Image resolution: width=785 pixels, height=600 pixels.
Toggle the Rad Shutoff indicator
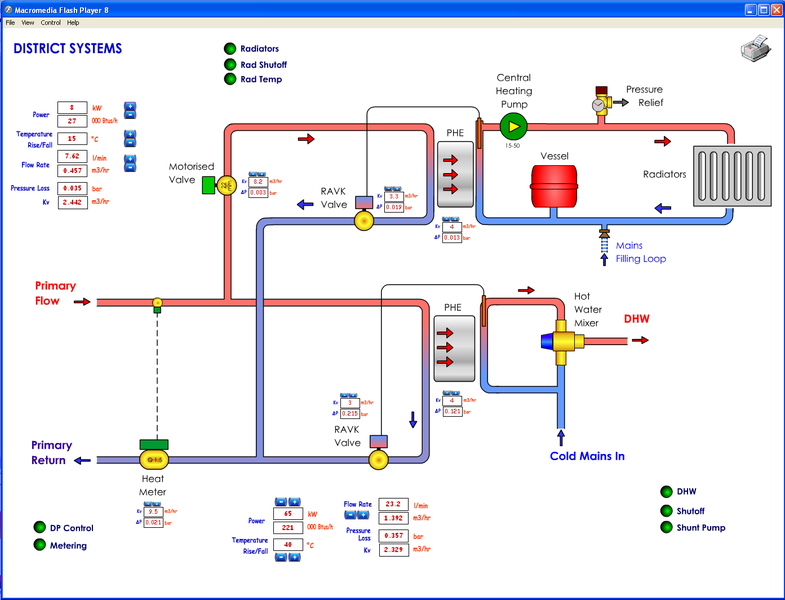230,65
